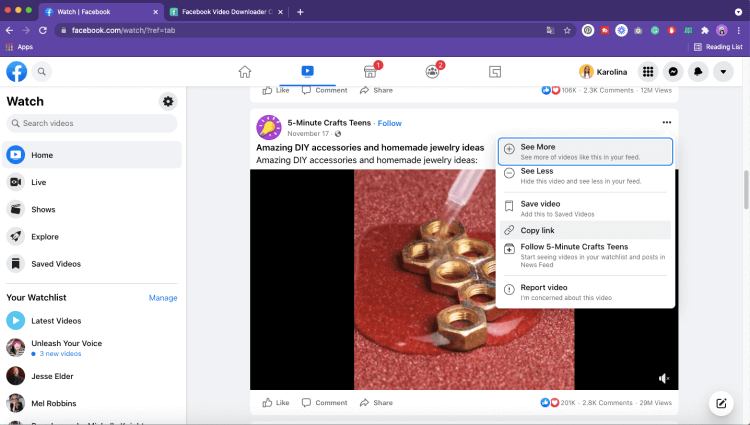This screenshot has width=750, height=425.
Task: Click the November 17 post date
Action: tap(308, 134)
